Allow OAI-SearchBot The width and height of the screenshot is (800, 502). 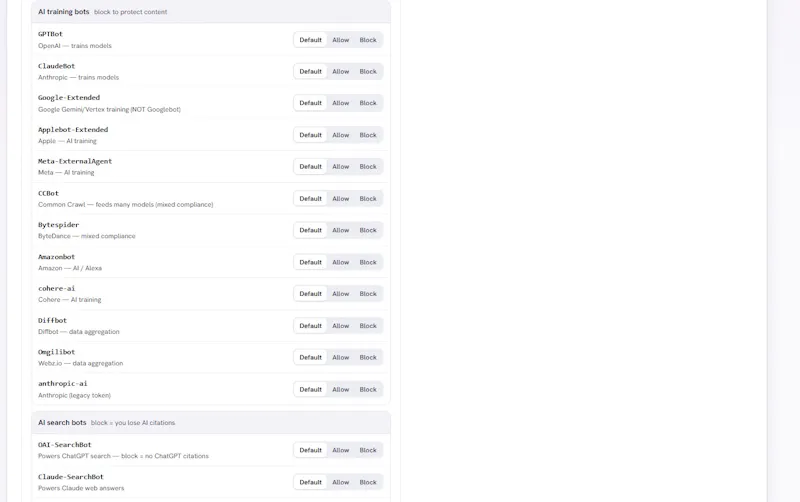[x=341, y=450]
